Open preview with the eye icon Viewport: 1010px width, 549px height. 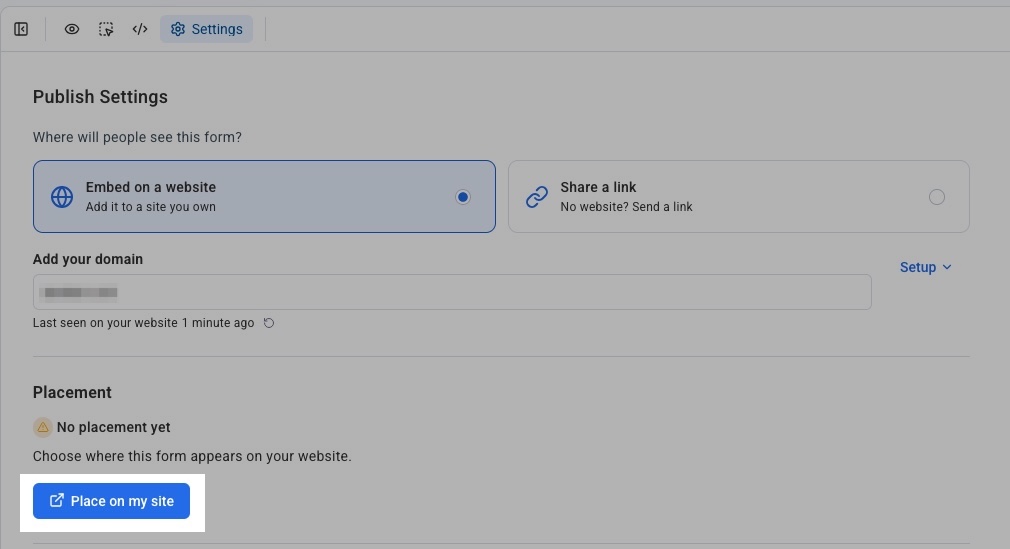pyautogui.click(x=71, y=29)
